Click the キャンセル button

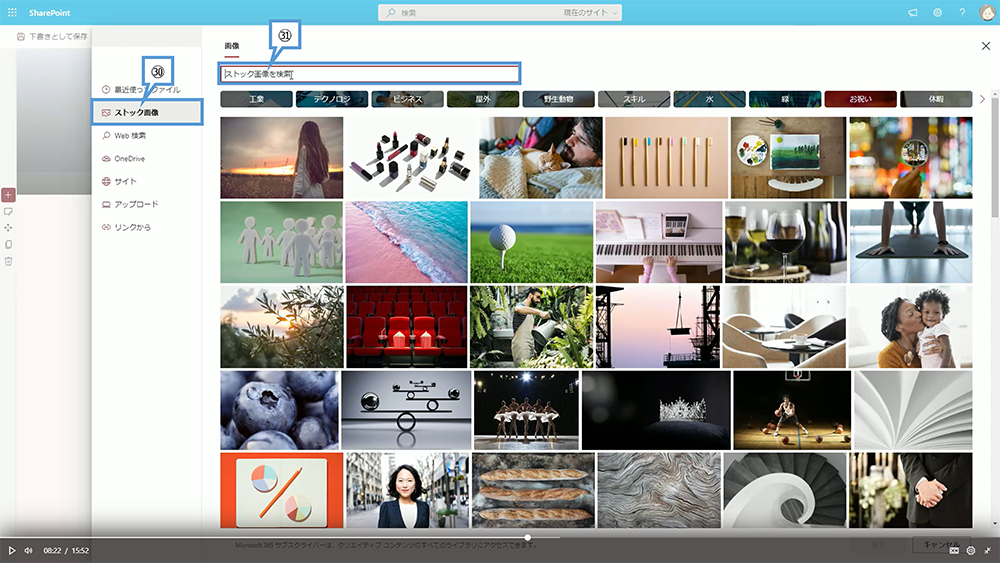click(943, 544)
